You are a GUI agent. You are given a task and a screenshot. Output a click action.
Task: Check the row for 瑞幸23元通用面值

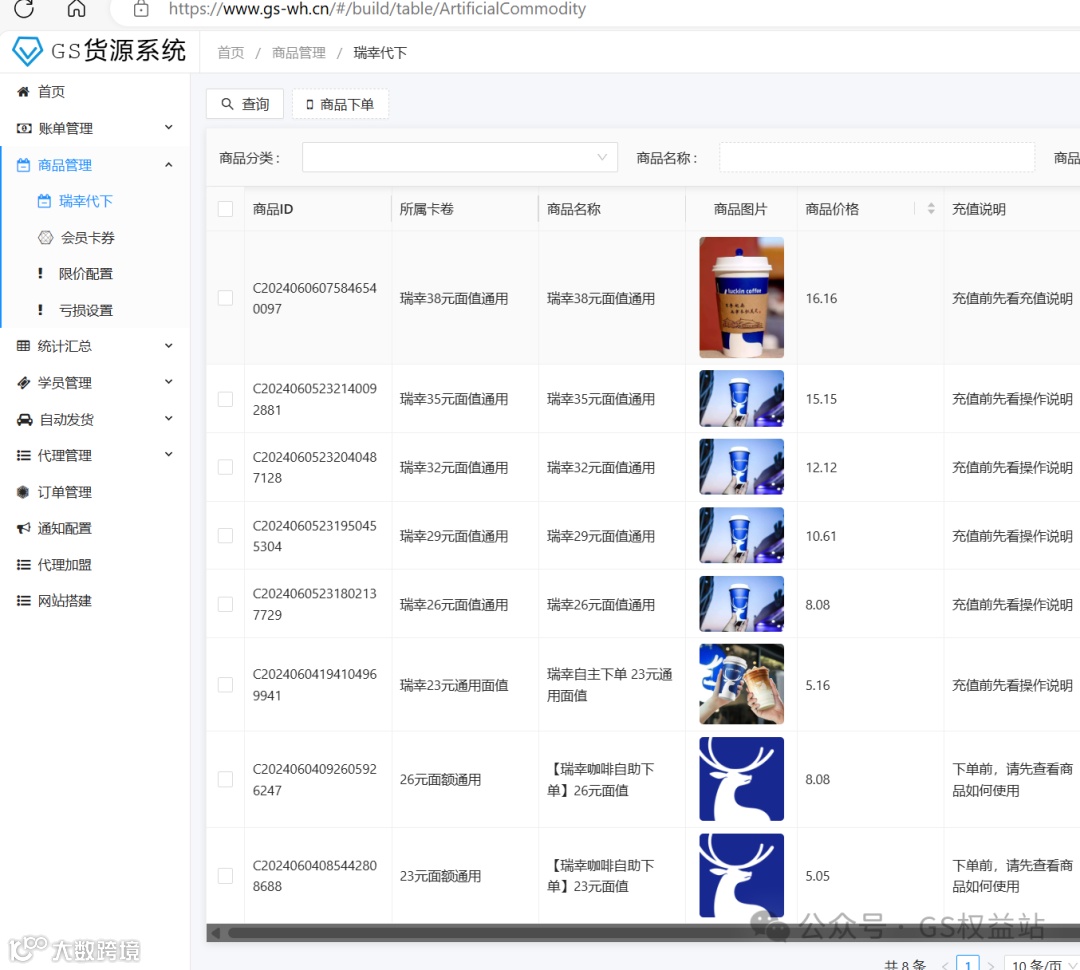[x=225, y=685]
